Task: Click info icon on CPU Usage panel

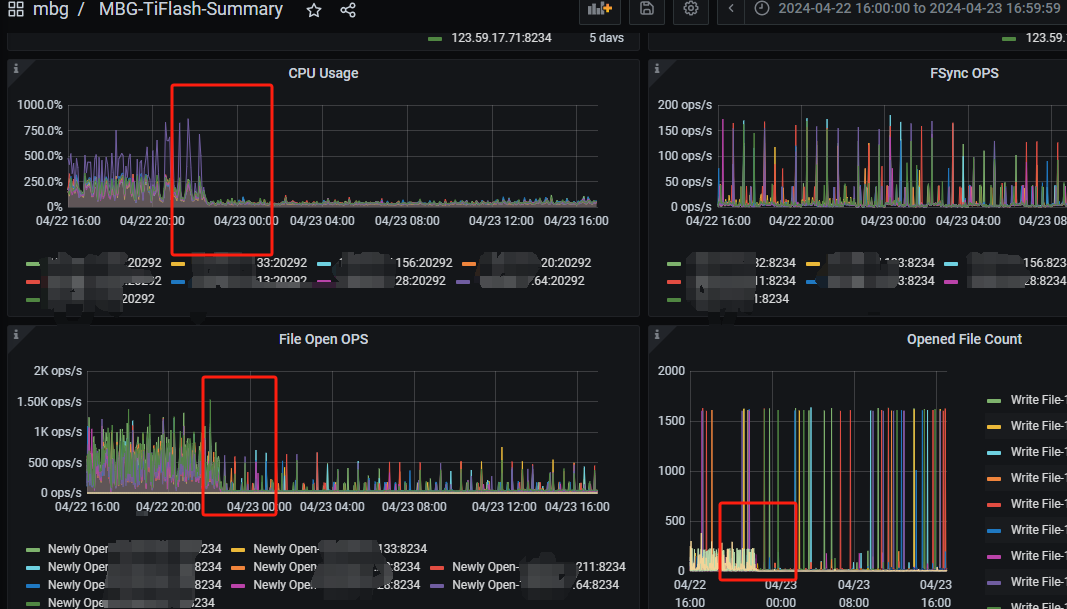Action: 16,68
